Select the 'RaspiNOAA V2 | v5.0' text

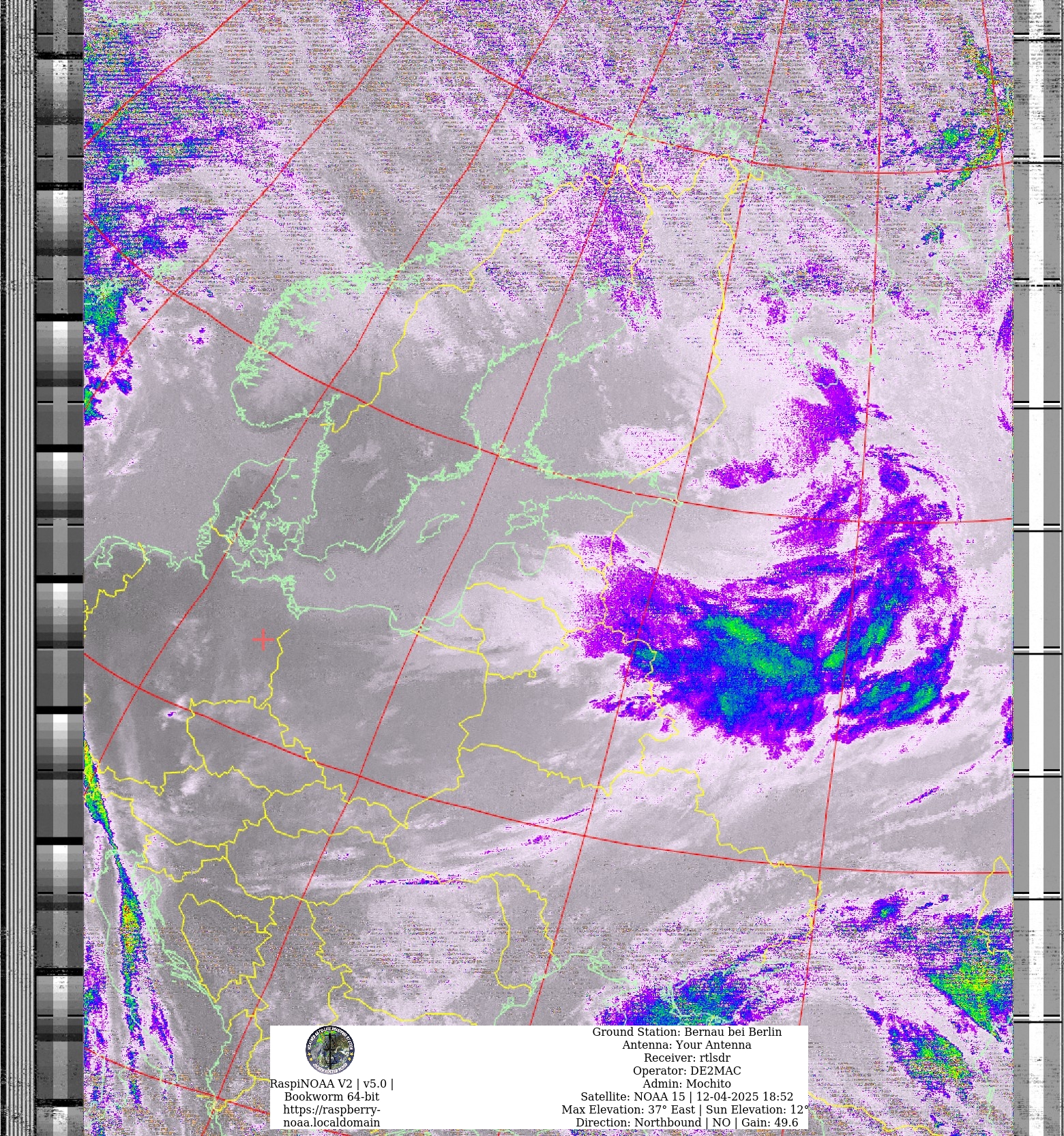click(331, 1084)
